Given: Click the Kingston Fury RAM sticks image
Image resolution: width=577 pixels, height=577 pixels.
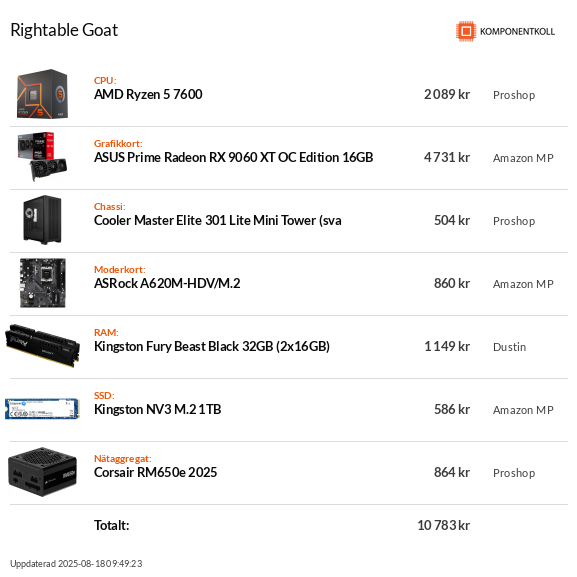Looking at the screenshot, I should point(42,346).
